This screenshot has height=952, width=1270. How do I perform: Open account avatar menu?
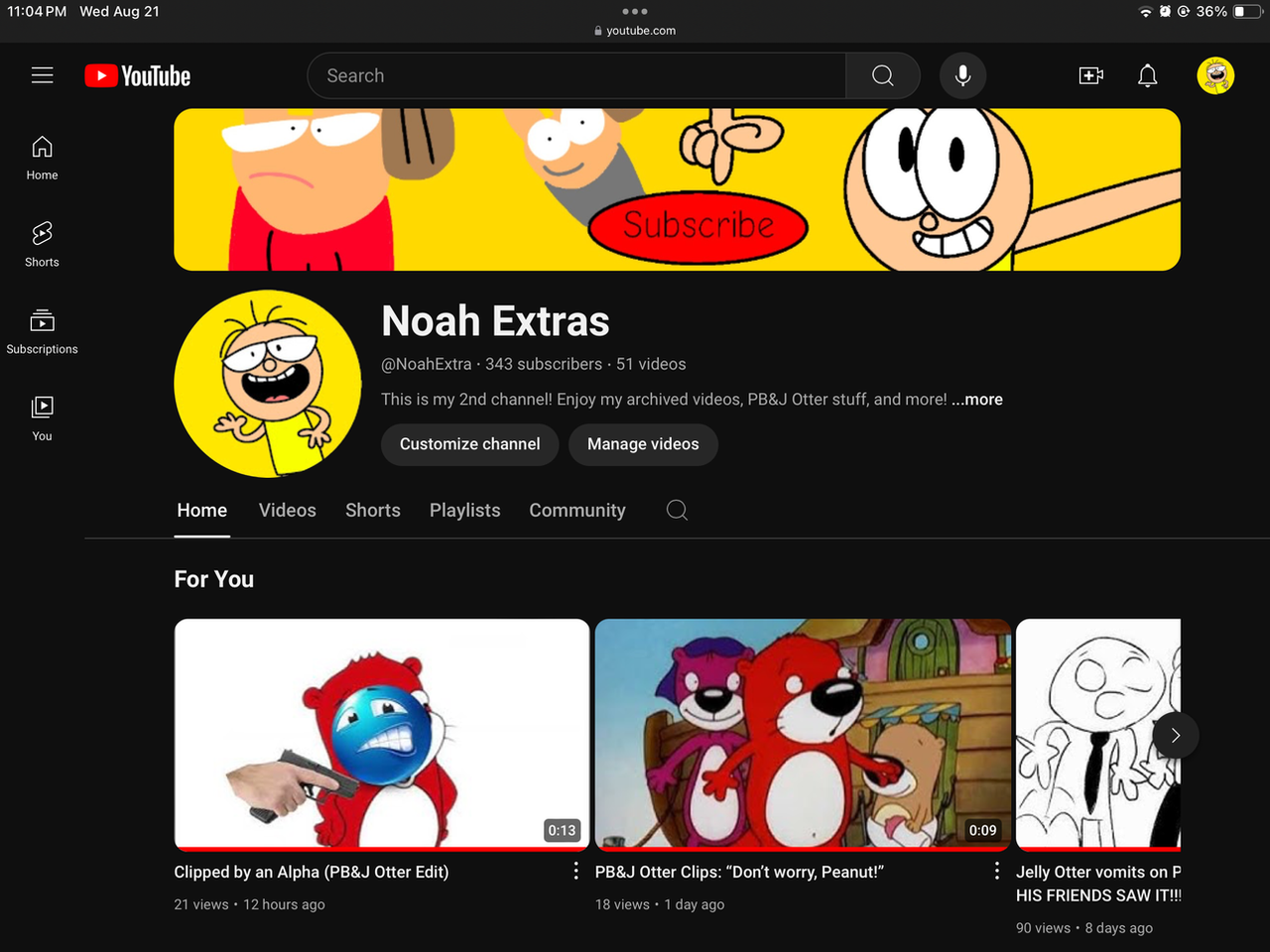click(1215, 76)
